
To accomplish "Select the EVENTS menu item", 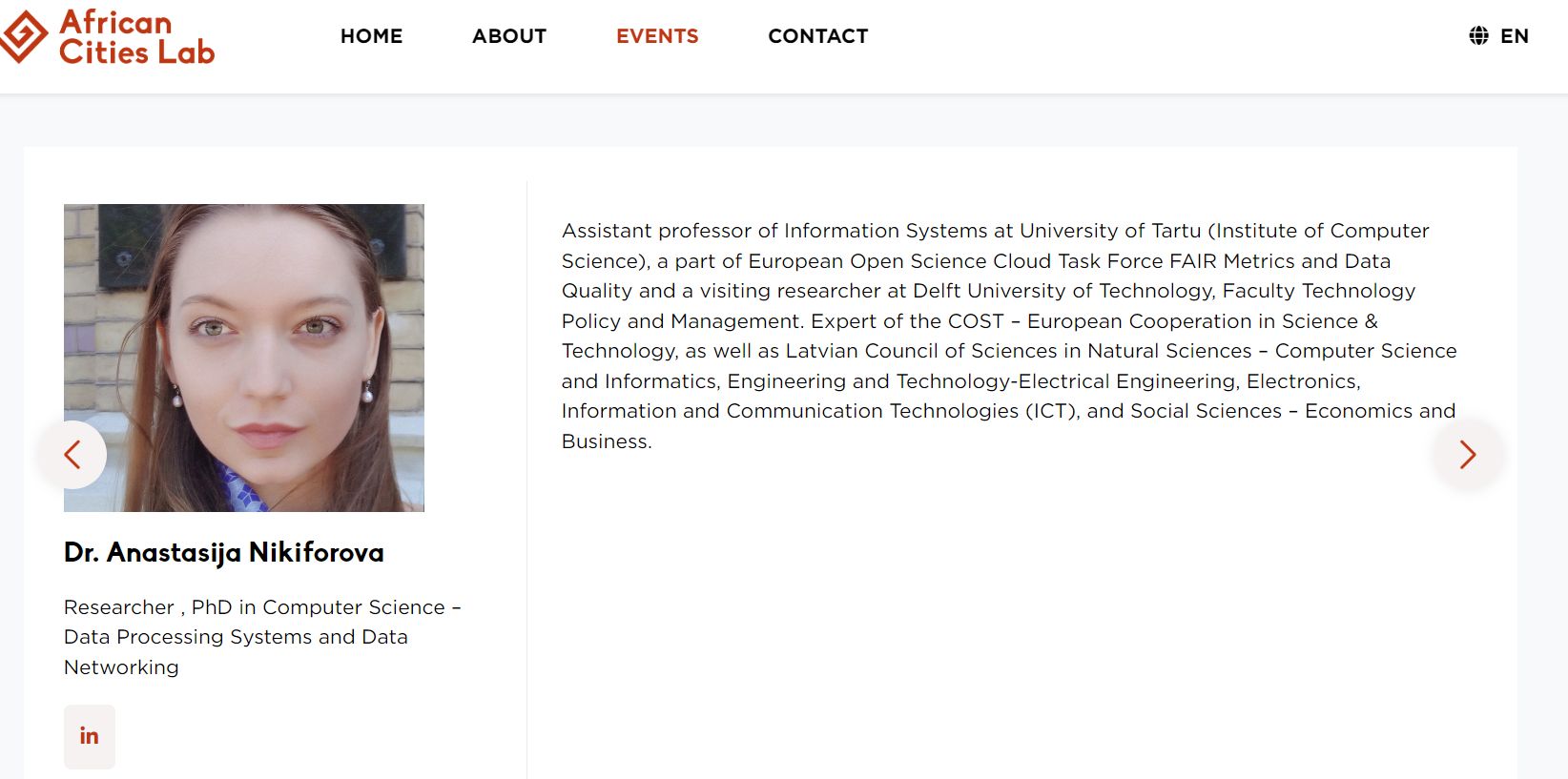I will click(657, 36).
